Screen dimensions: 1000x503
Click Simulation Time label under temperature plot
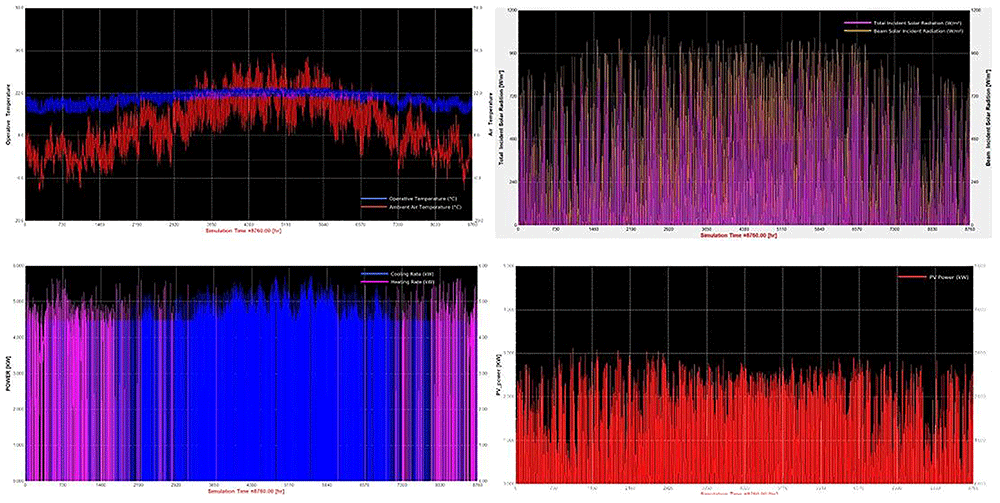pyautogui.click(x=243, y=231)
